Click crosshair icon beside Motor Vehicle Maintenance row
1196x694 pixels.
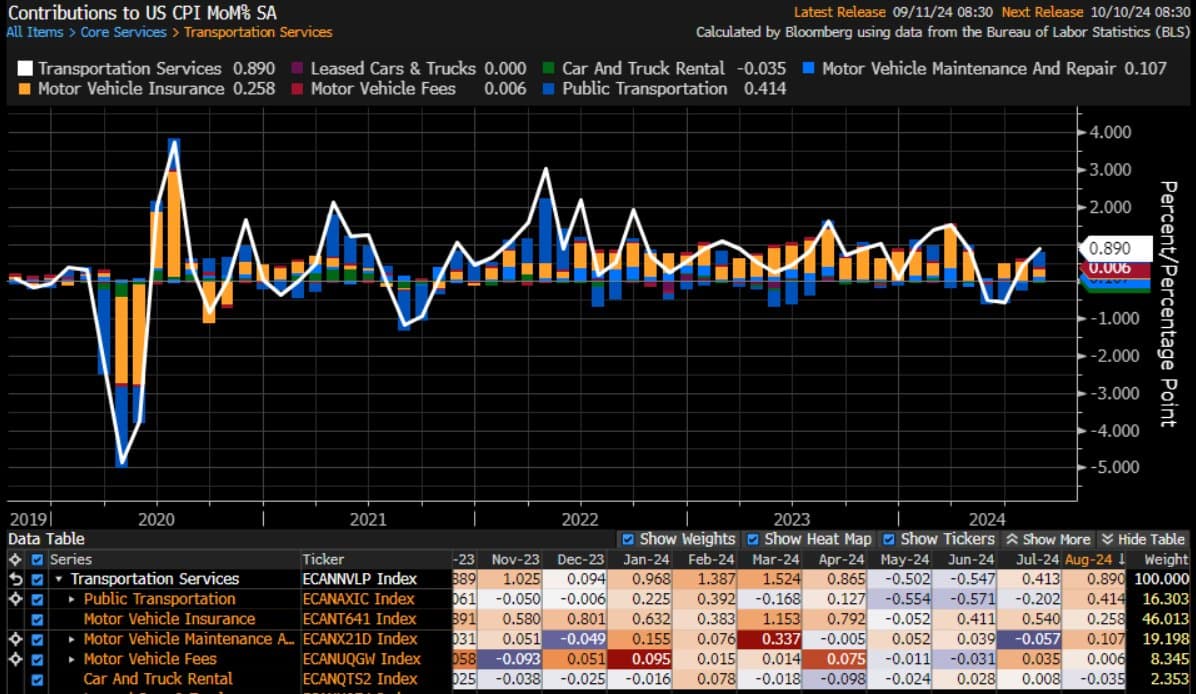point(15,639)
